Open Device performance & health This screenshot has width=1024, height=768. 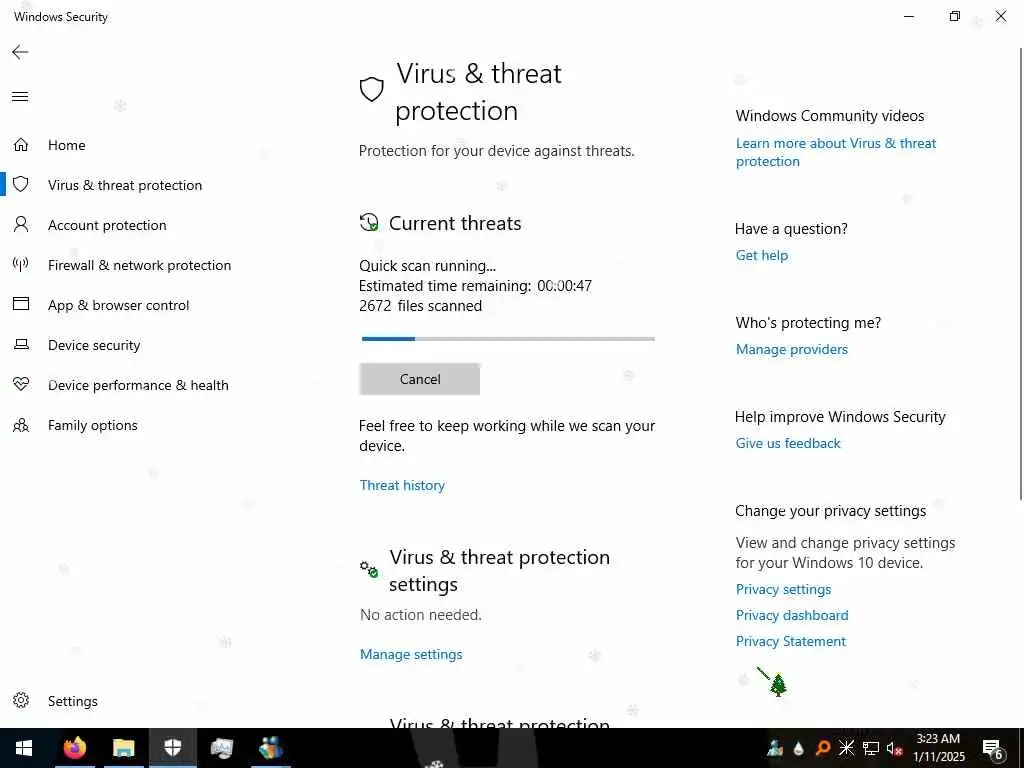pyautogui.click(x=138, y=385)
